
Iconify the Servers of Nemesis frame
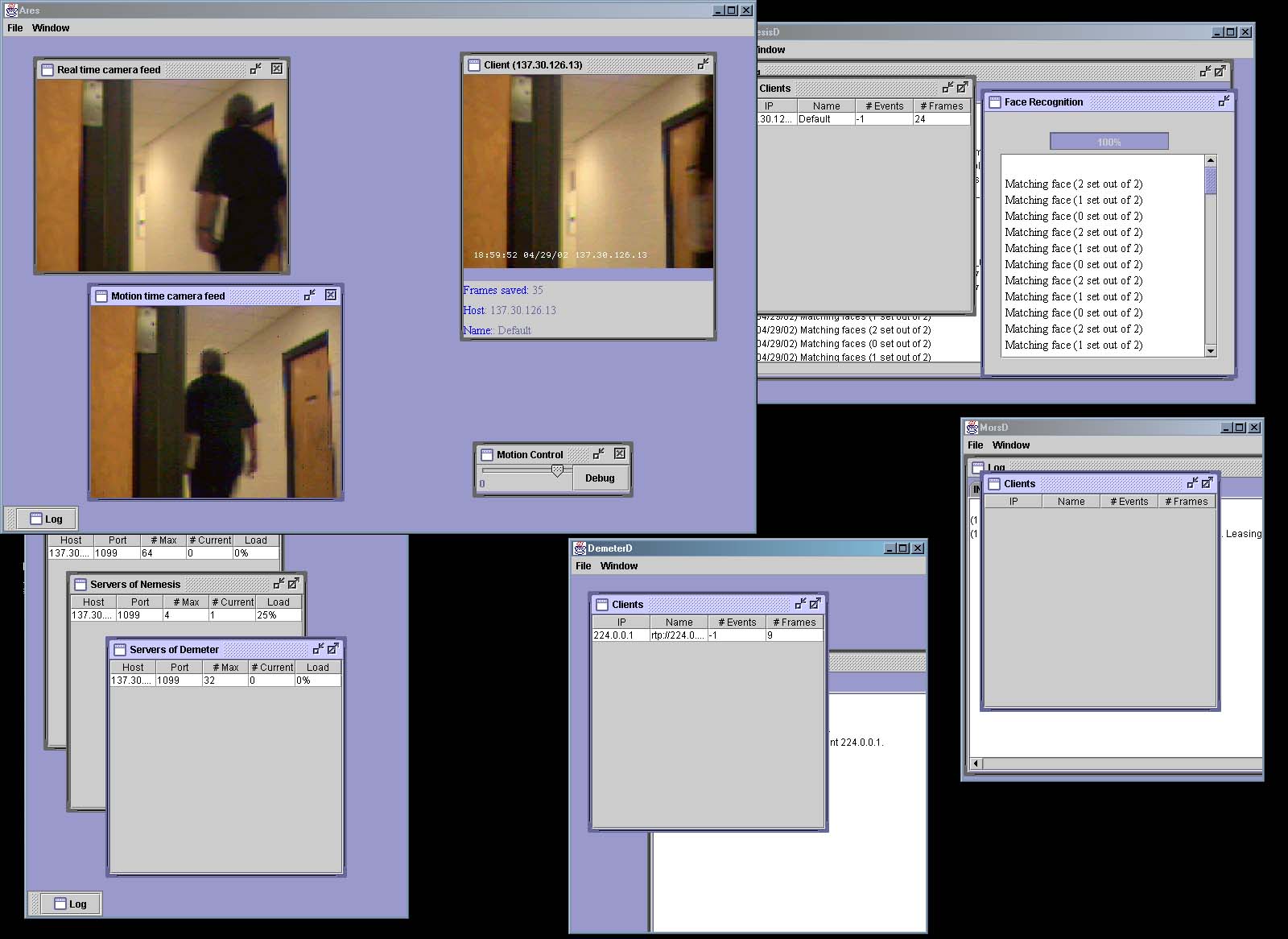pos(279,584)
